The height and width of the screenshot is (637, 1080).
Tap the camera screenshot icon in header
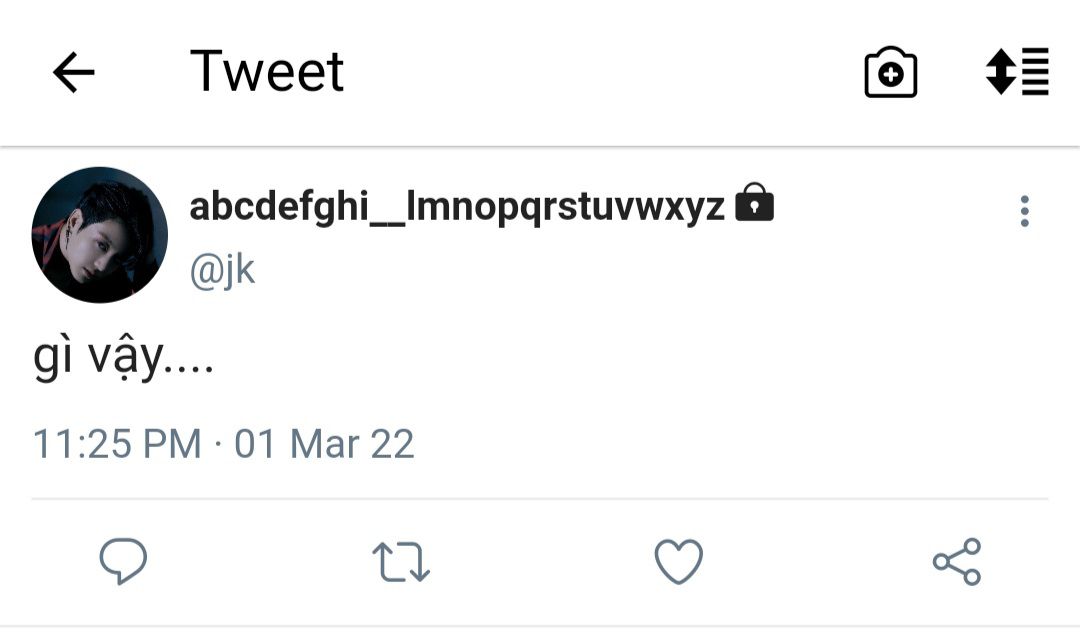pos(890,73)
